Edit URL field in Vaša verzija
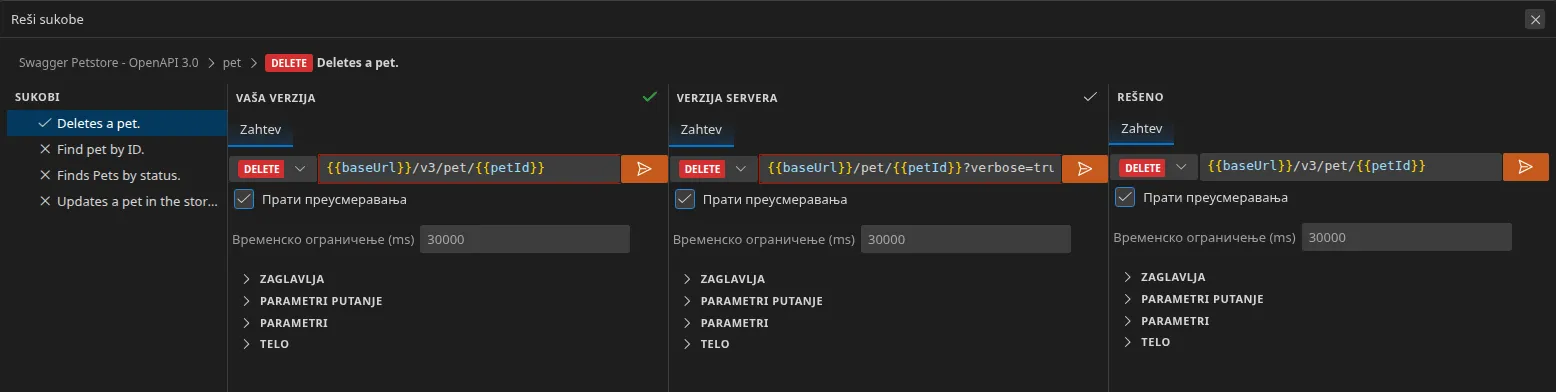Screen dimensions: 1556x392 click(x=470, y=169)
